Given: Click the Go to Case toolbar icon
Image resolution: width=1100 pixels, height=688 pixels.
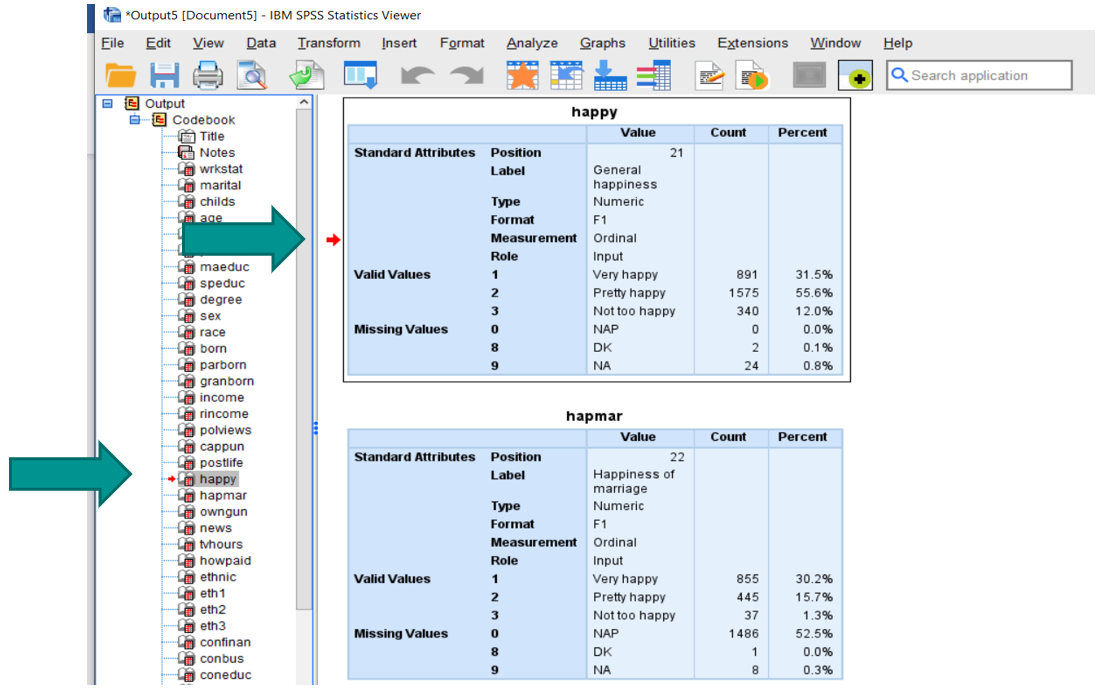Looking at the screenshot, I should pos(566,75).
